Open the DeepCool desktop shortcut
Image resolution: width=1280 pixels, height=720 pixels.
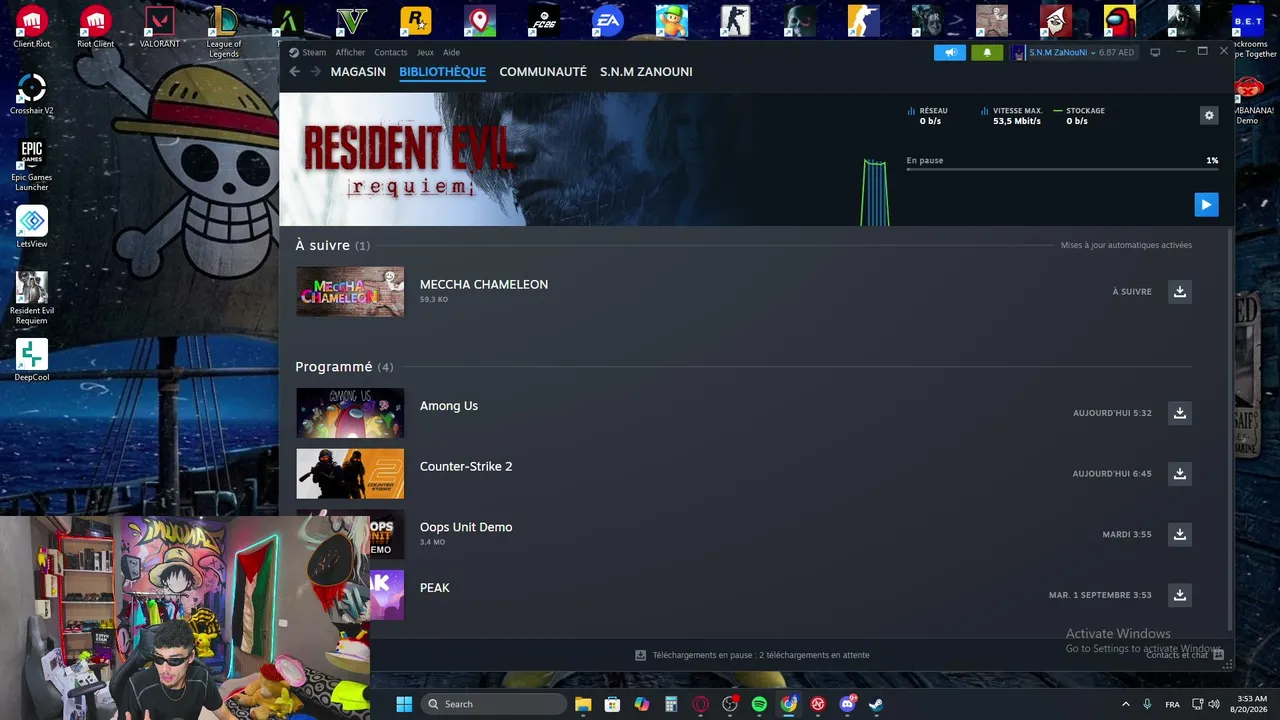[x=32, y=361]
